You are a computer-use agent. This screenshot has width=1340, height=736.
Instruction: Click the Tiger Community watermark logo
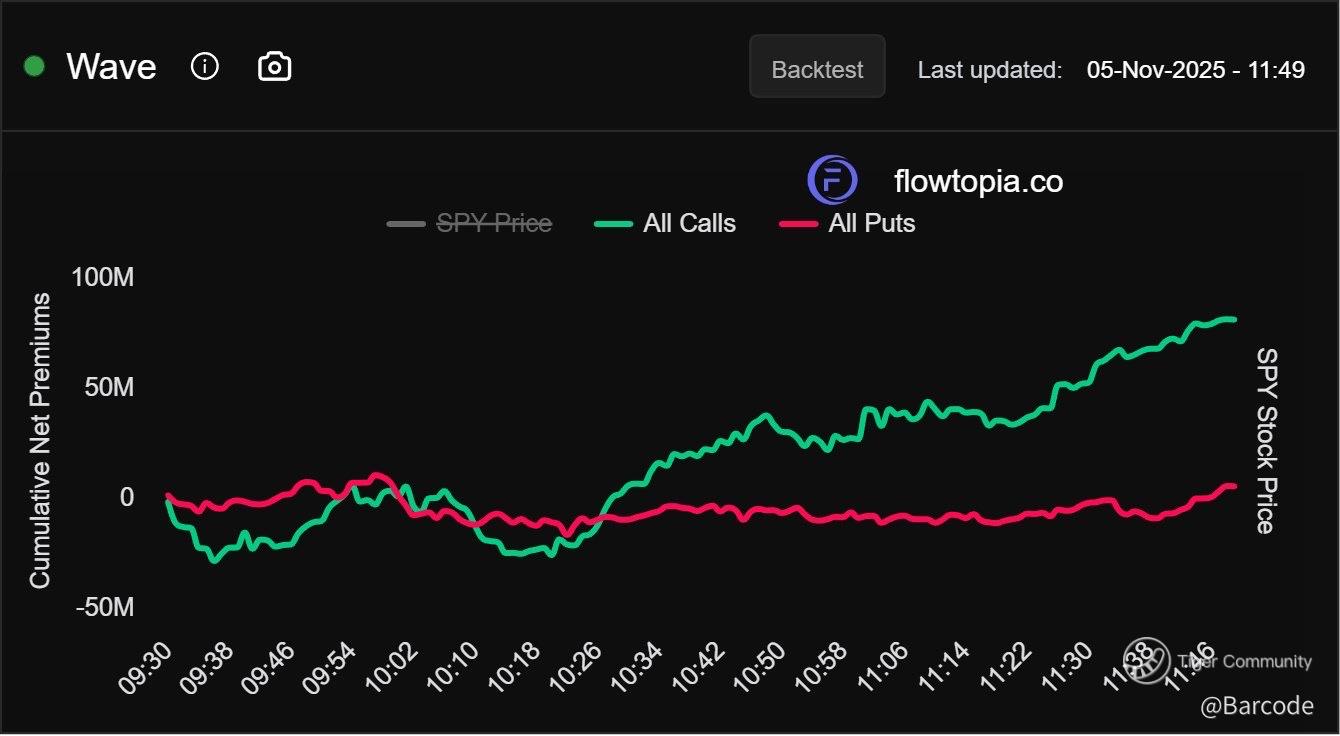click(1146, 660)
